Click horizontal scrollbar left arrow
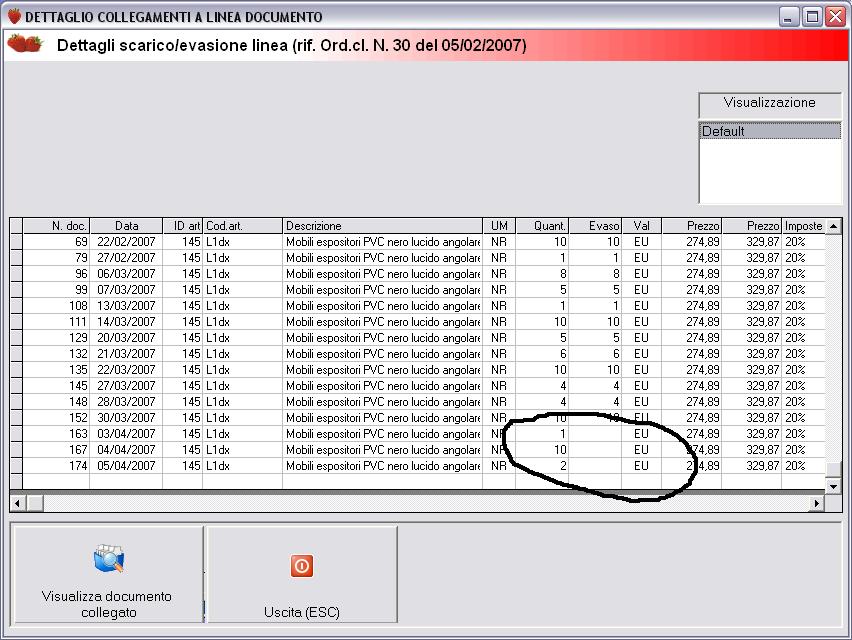 pos(18,503)
